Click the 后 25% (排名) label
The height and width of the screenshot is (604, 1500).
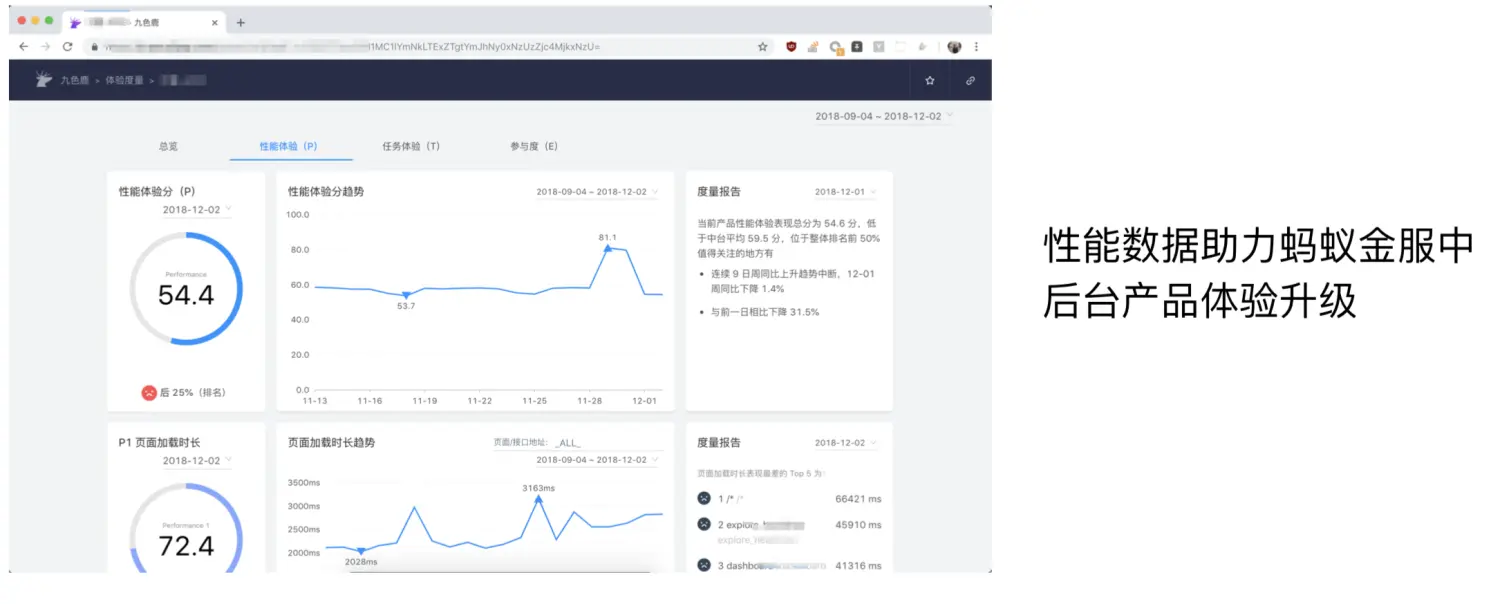click(x=193, y=393)
